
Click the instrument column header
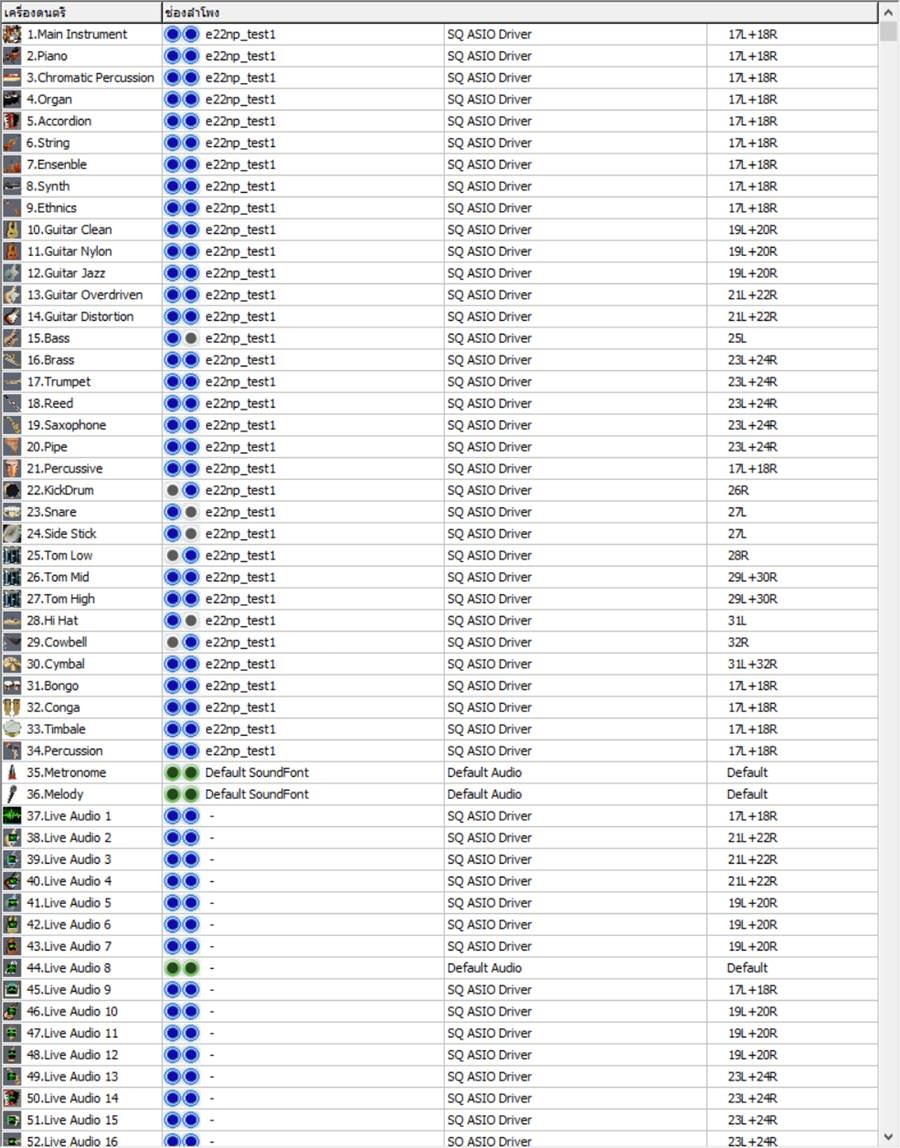(x=81, y=12)
